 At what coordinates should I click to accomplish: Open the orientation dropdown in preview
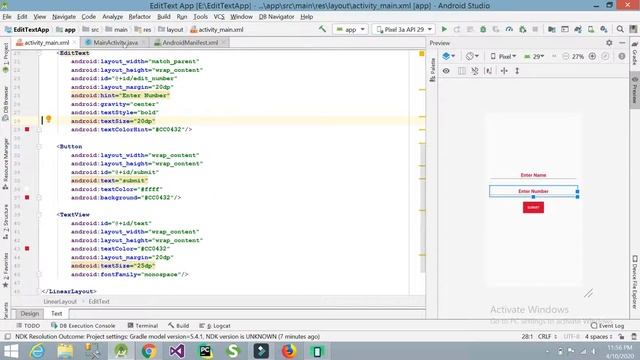pyautogui.click(x=472, y=56)
